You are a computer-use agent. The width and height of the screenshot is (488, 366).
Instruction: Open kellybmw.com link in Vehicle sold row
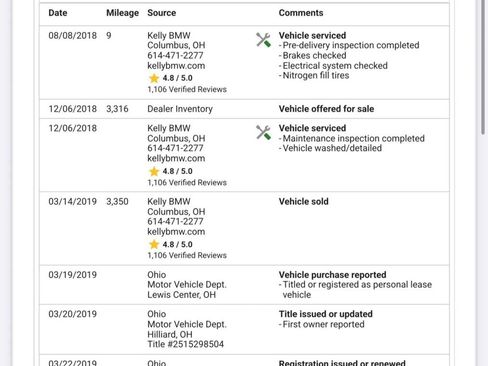pos(176,232)
